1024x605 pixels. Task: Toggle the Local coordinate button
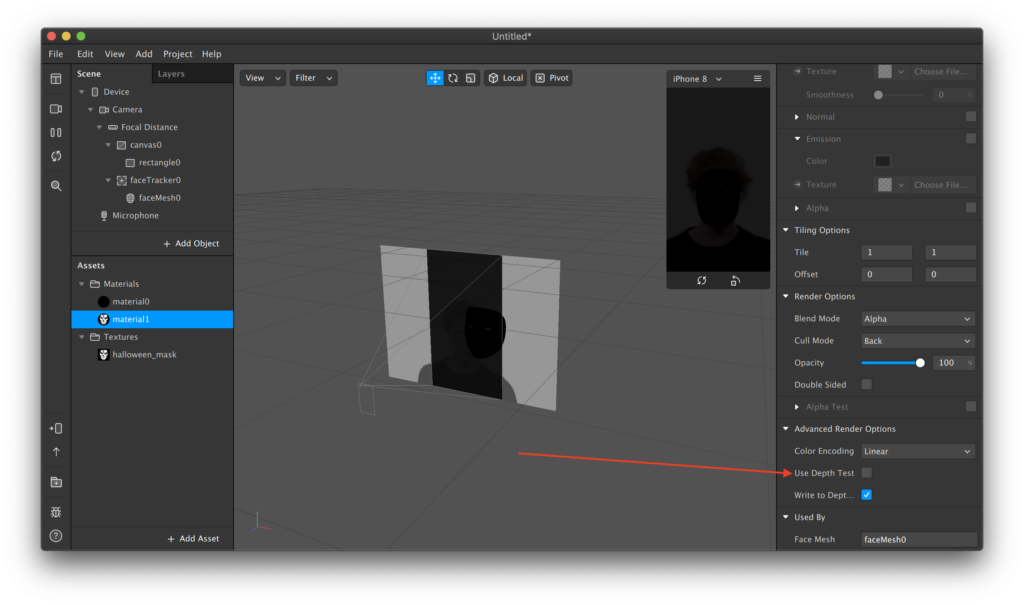(x=505, y=78)
